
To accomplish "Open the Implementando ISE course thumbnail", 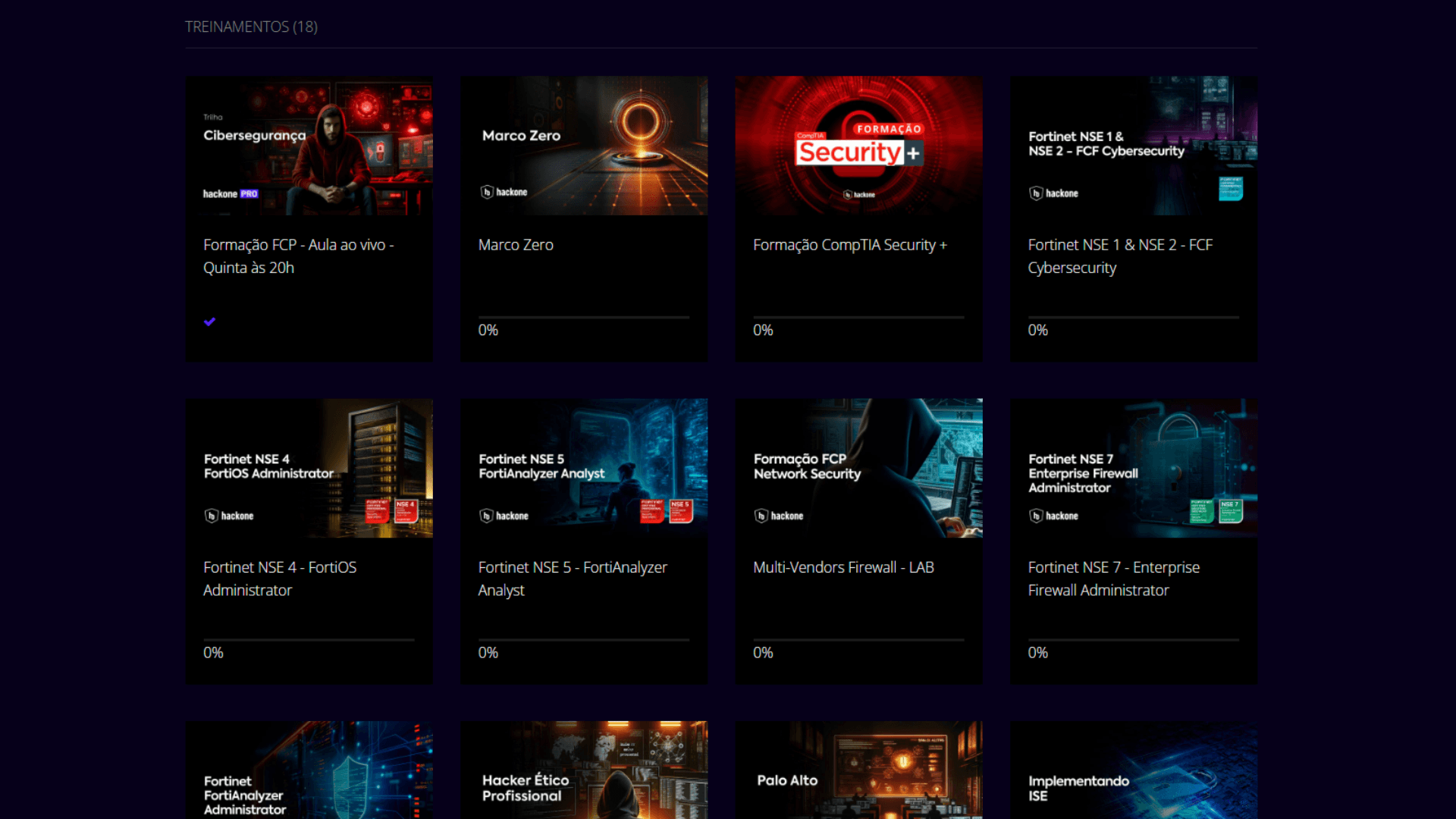I will pos(1134,770).
